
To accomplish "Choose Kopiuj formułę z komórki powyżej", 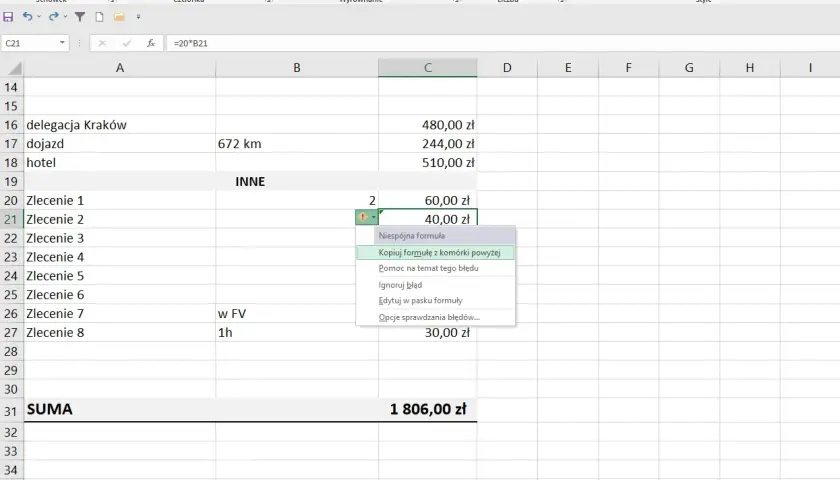I will [436, 252].
